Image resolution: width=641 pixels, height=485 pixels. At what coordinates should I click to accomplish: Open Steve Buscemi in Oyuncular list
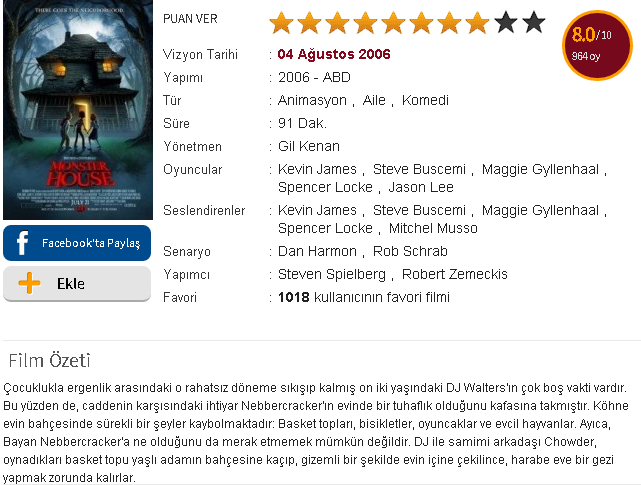(419, 169)
